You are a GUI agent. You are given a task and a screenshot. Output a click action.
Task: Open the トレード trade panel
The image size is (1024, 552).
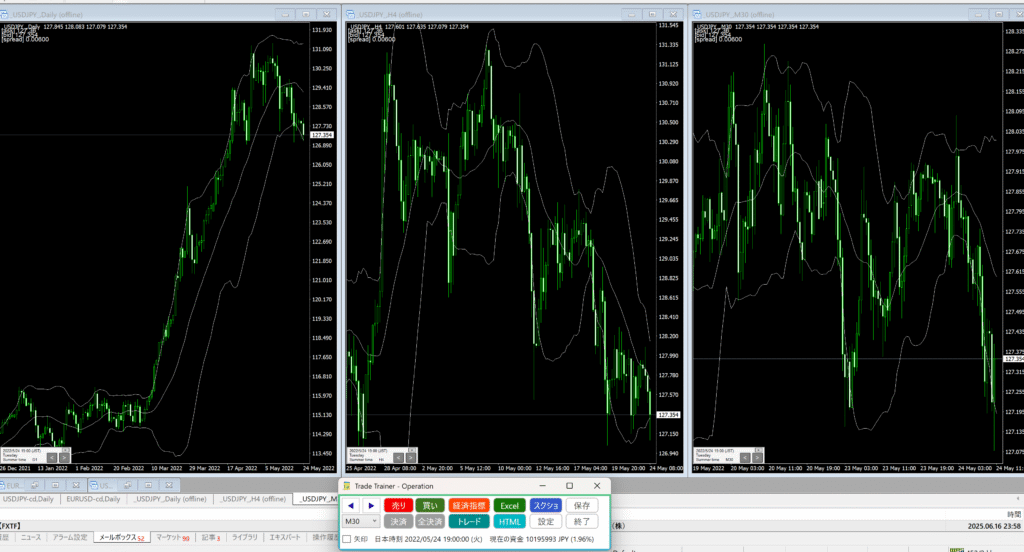pyautogui.click(x=468, y=521)
